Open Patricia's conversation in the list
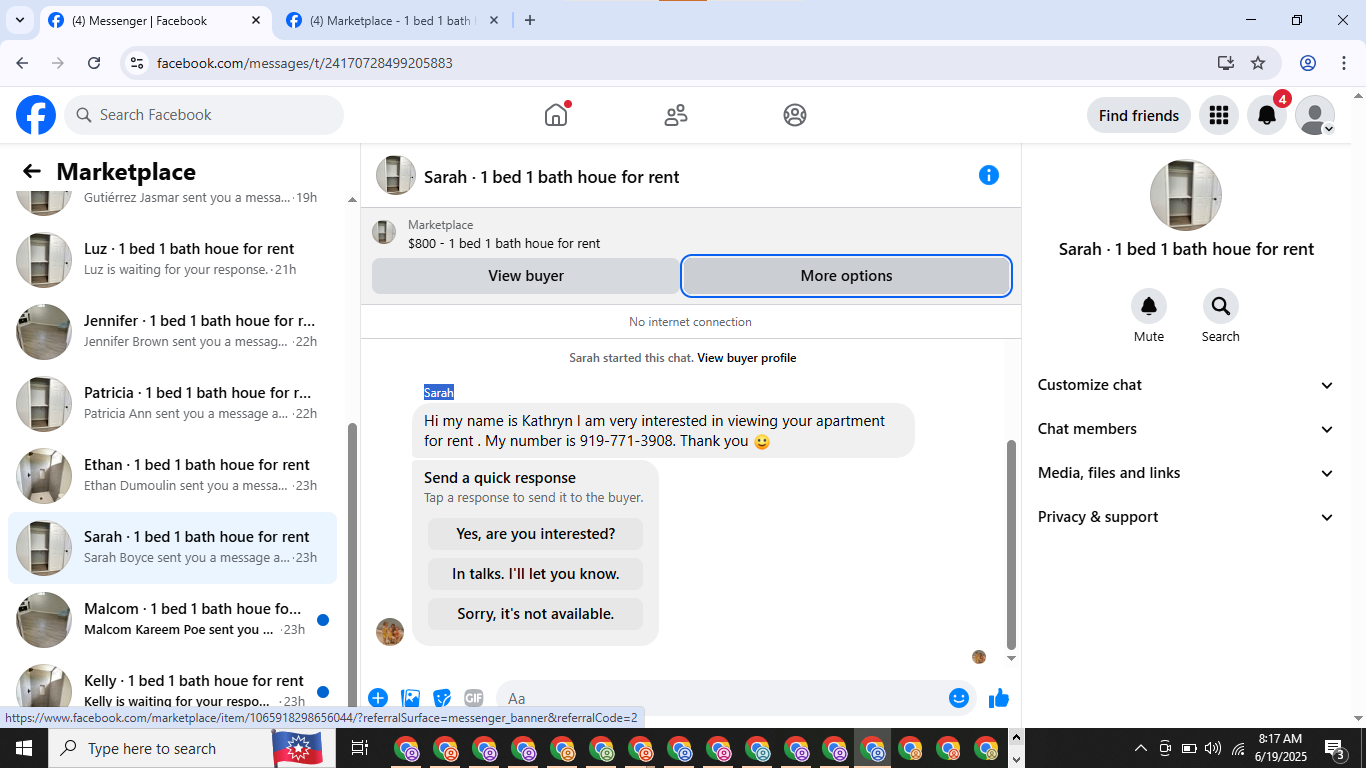The height and width of the screenshot is (768, 1366). (172, 403)
